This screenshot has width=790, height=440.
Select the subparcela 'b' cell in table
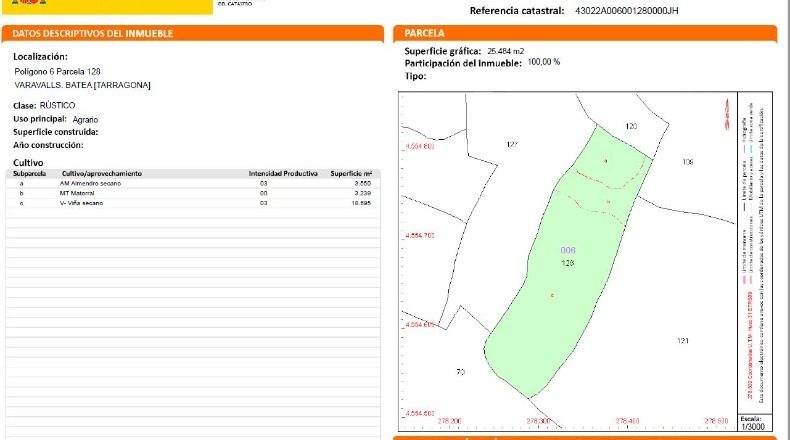[x=21, y=193]
